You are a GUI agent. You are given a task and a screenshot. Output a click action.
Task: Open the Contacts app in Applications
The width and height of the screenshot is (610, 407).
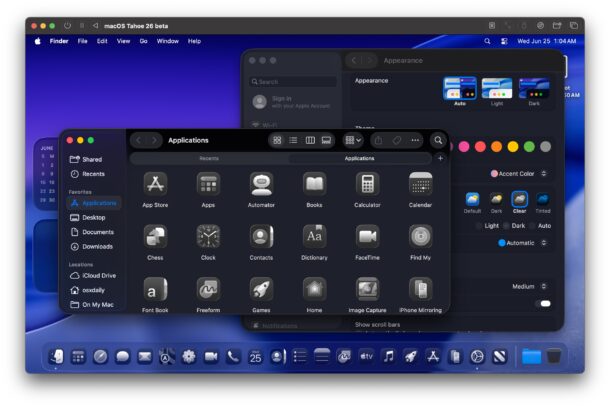pyautogui.click(x=261, y=236)
